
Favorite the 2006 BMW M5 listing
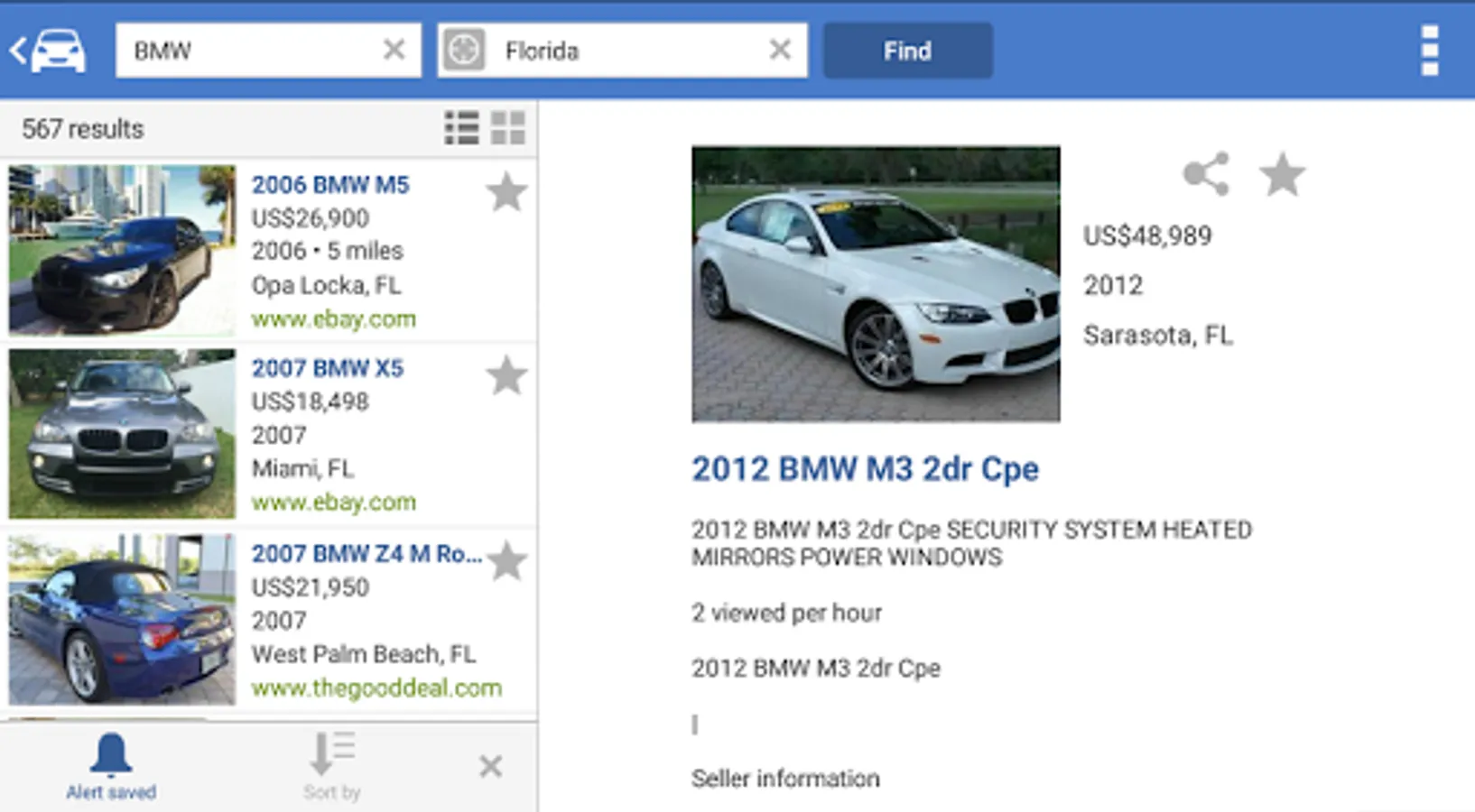pyautogui.click(x=506, y=191)
